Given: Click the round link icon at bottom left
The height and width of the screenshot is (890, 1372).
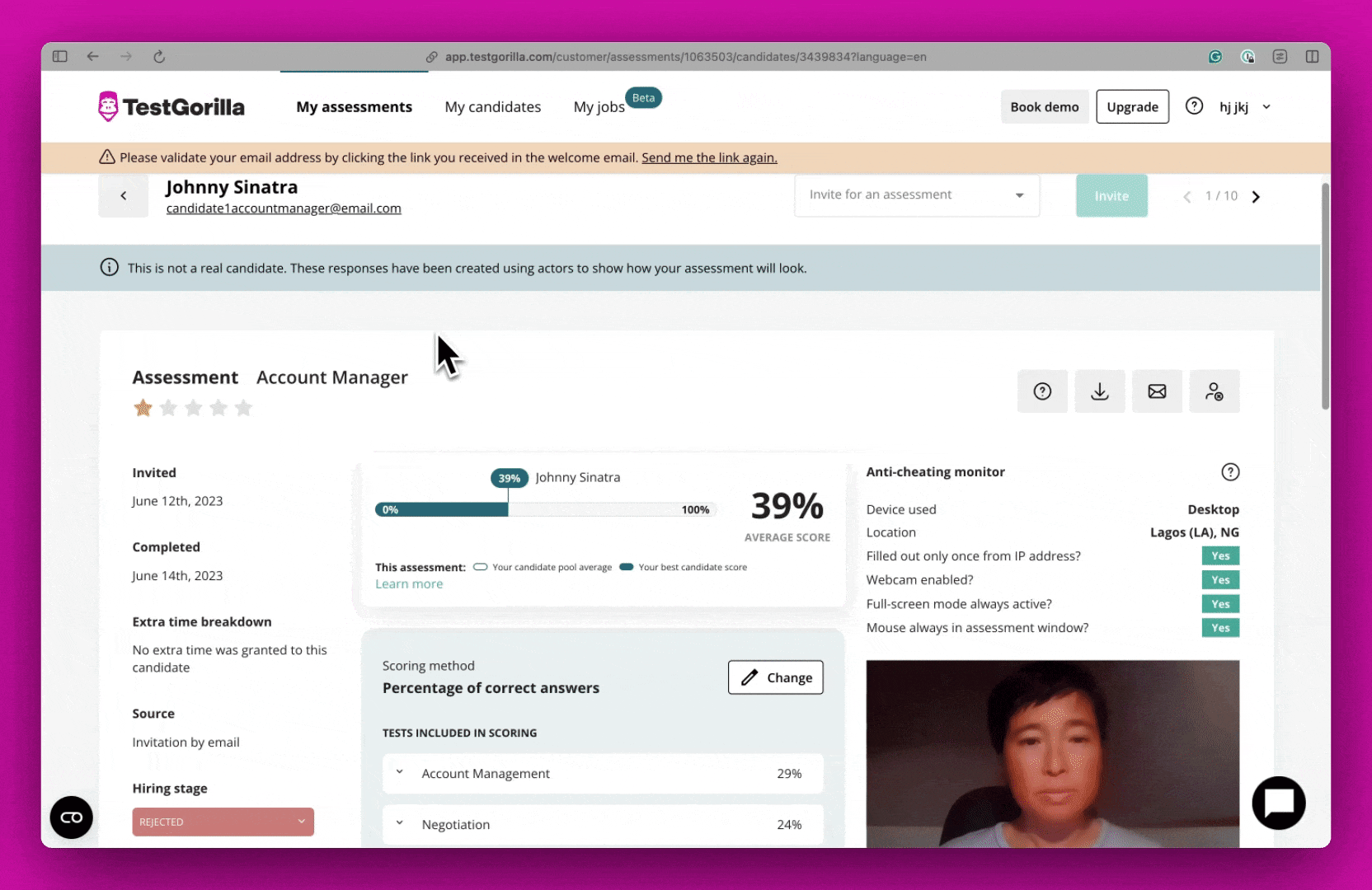Looking at the screenshot, I should click(x=72, y=817).
